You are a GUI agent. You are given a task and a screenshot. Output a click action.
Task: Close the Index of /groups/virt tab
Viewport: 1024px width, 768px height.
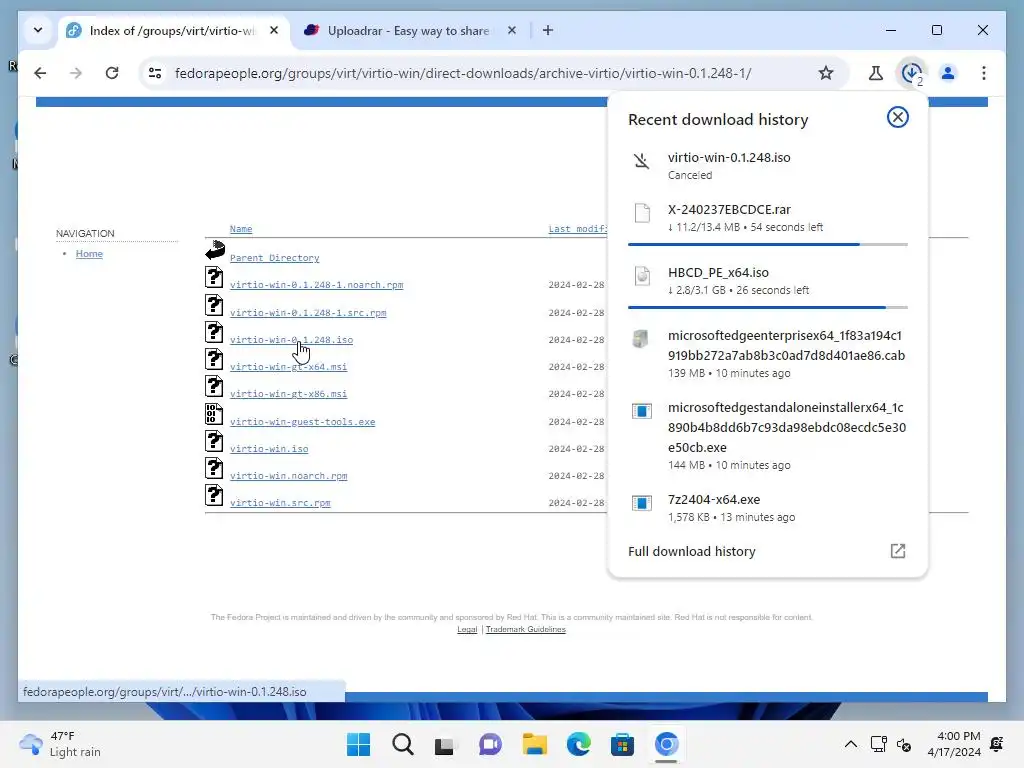click(274, 30)
